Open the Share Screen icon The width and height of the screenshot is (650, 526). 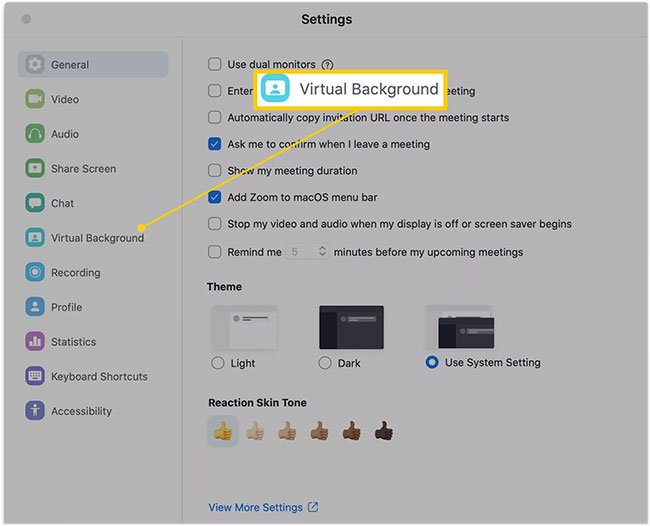(35, 169)
